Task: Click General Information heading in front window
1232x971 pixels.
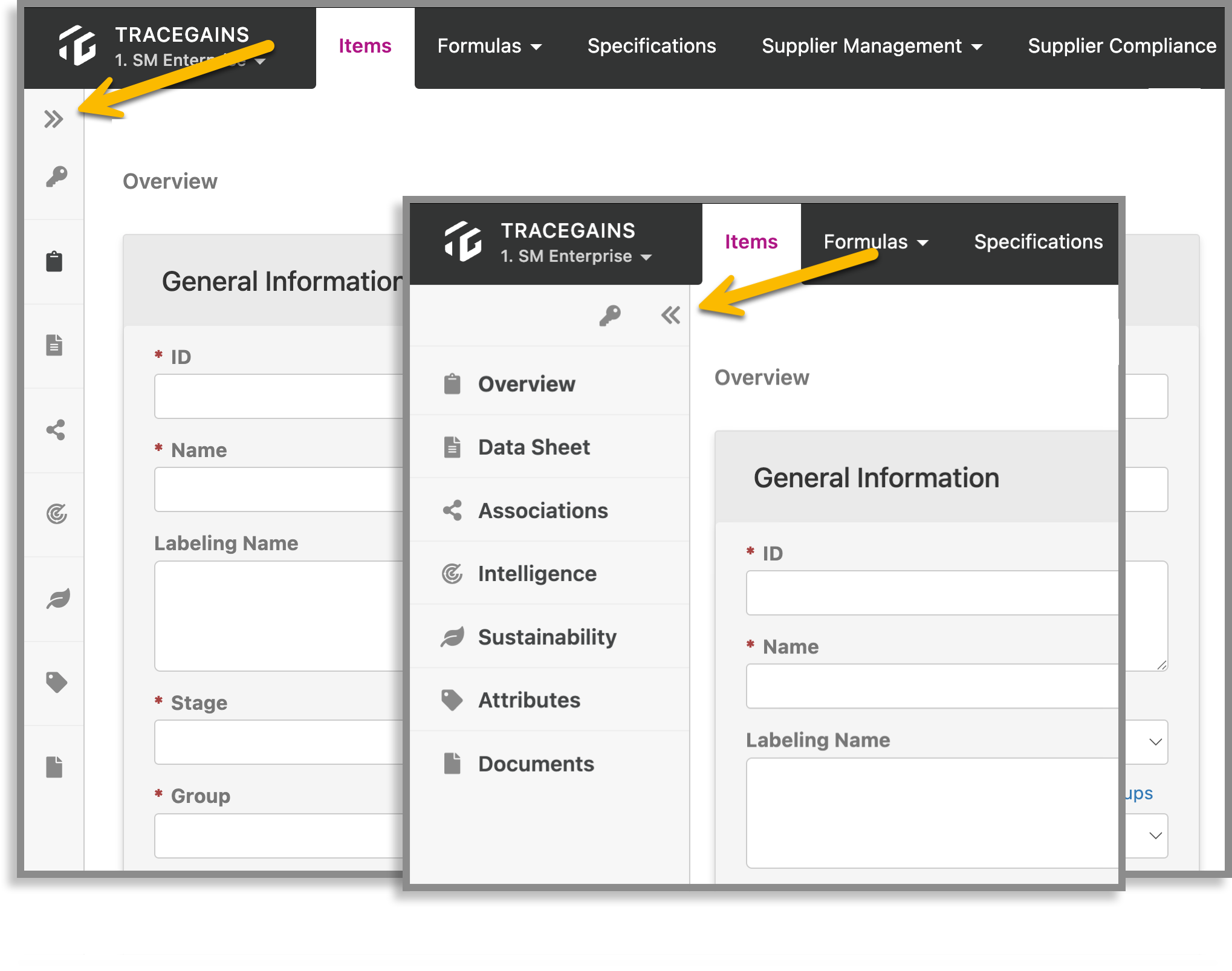Action: (876, 478)
